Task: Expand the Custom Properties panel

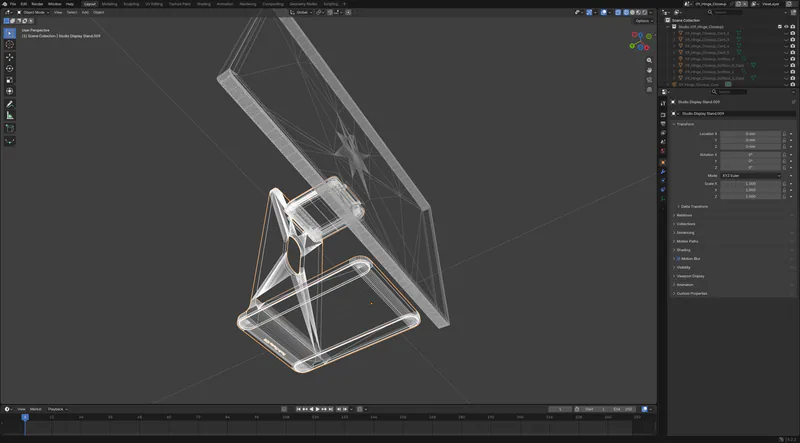Action: pos(690,293)
